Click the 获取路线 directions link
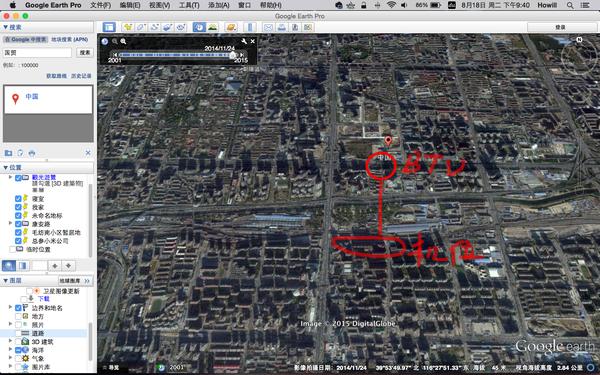 [x=56, y=76]
